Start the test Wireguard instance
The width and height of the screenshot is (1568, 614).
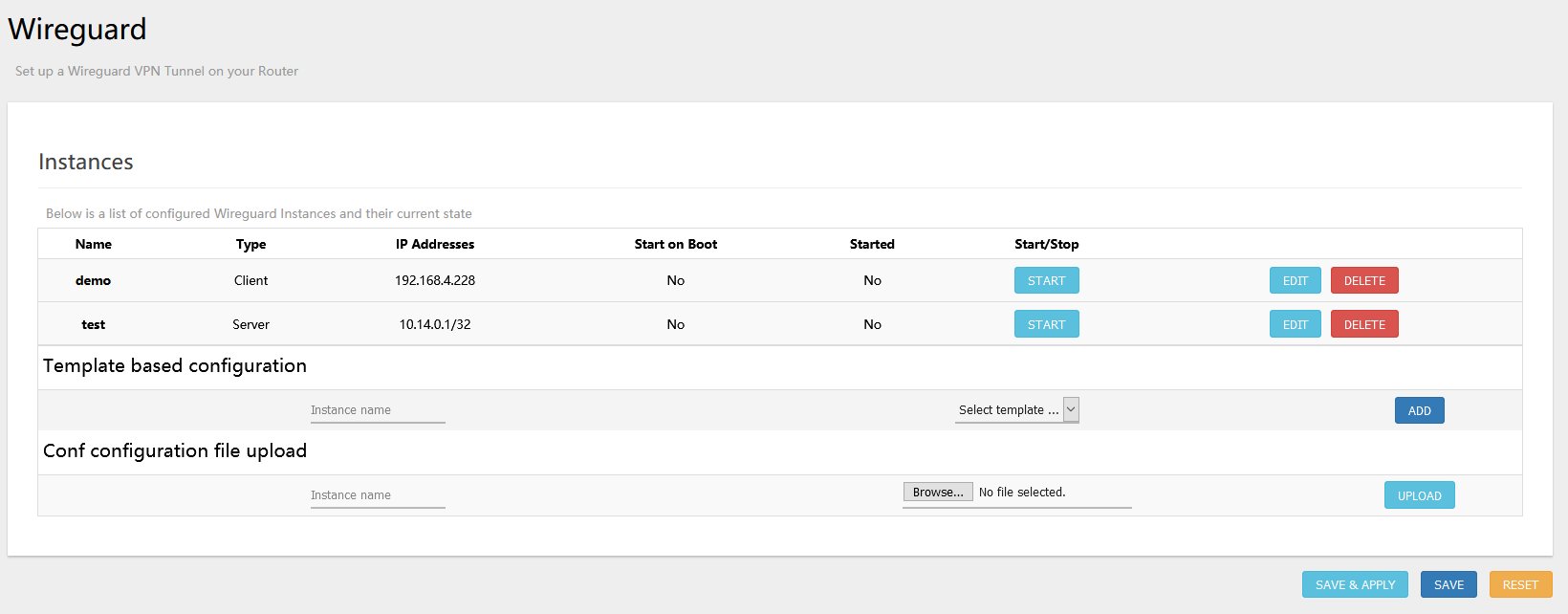(1046, 324)
